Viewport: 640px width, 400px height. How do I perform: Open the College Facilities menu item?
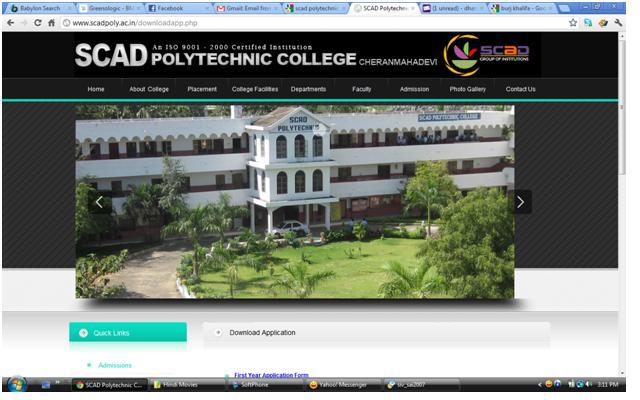pyautogui.click(x=255, y=89)
